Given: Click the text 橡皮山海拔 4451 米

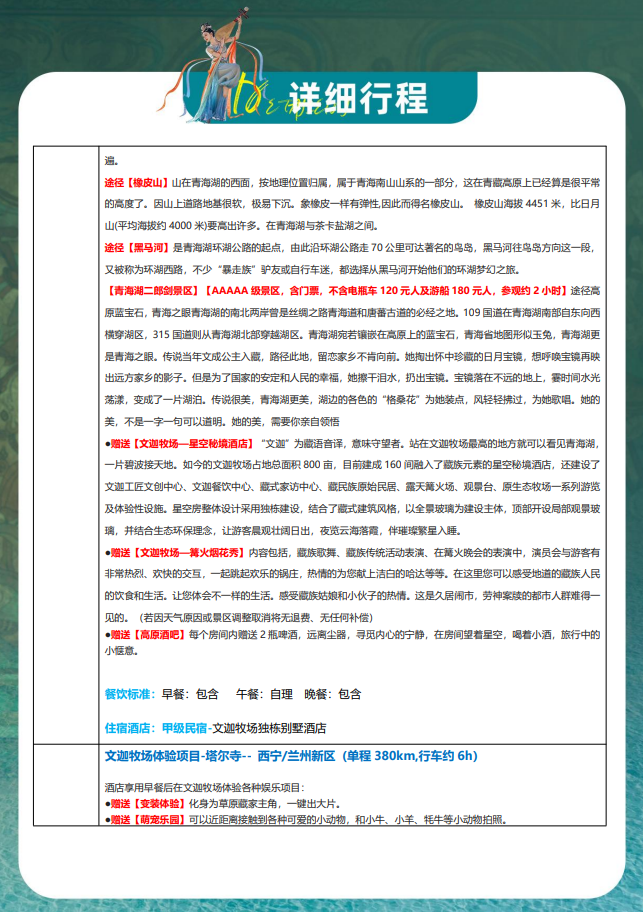Looking at the screenshot, I should pos(517,204).
